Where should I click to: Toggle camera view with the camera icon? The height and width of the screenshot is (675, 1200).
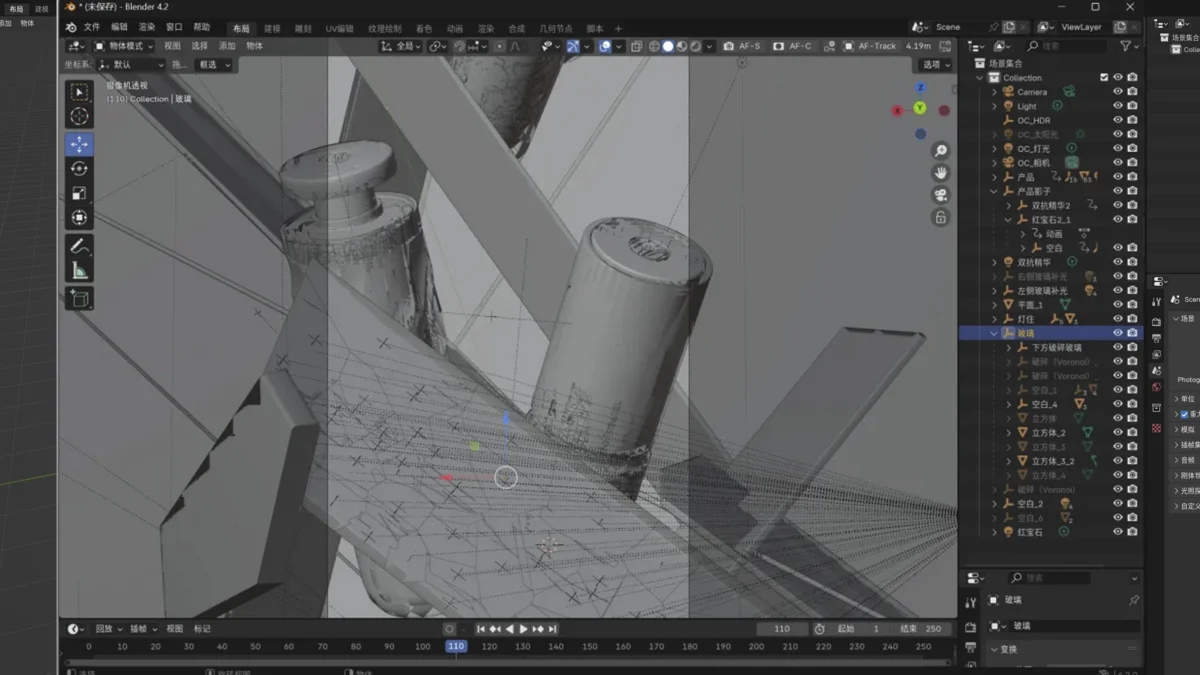pos(940,195)
